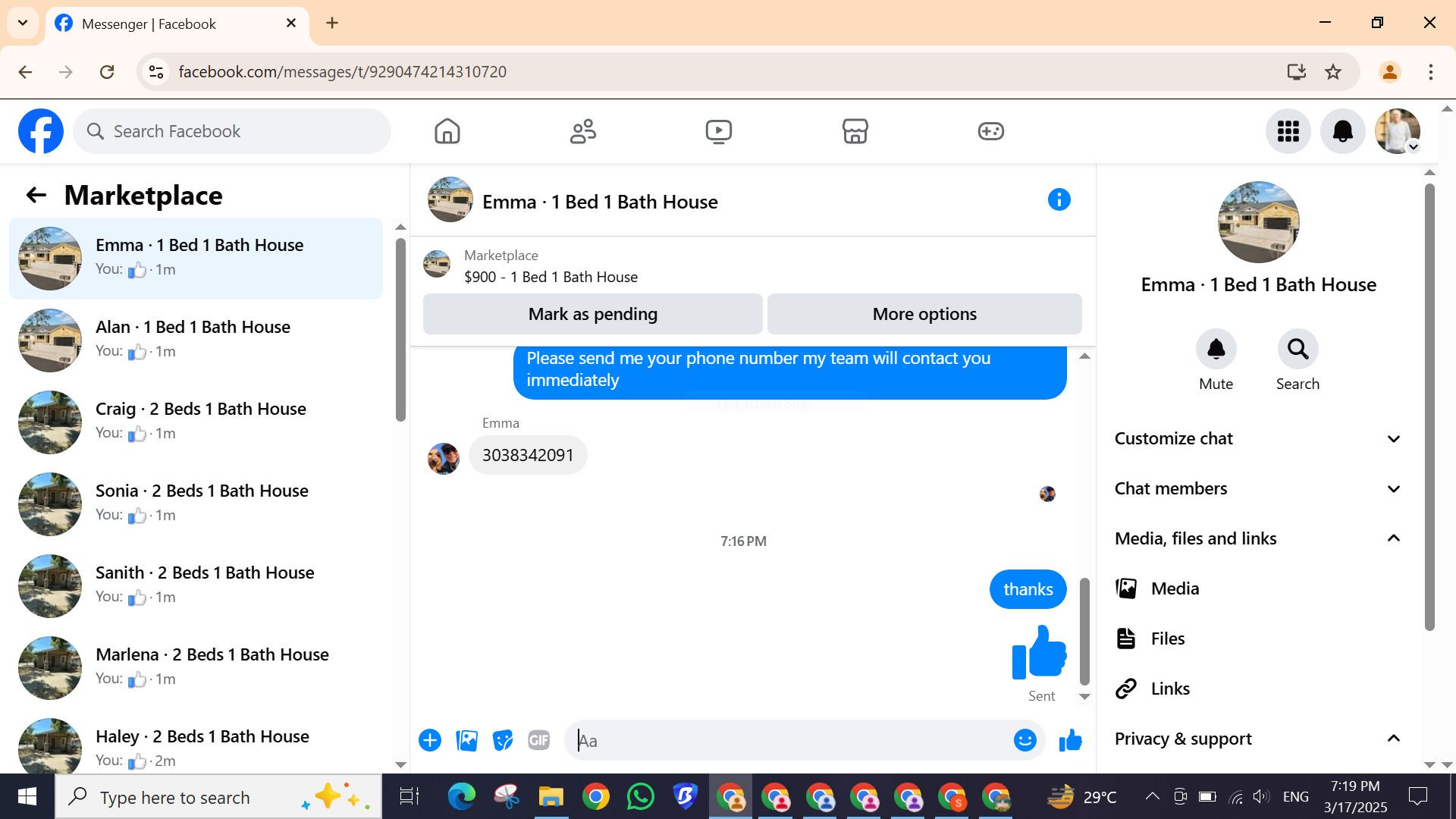Click Emma's avatar beside the phone number message
The height and width of the screenshot is (819, 1456).
444,459
